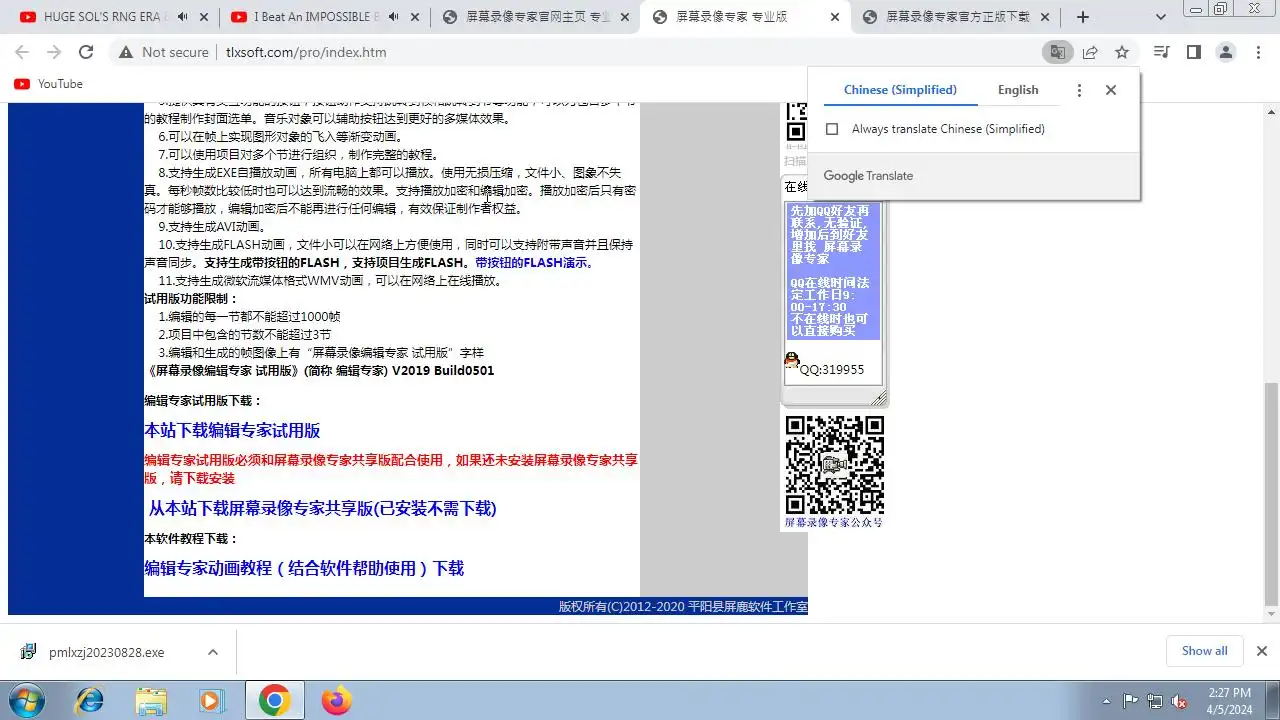Expand the pmlxzj20230828.exe download options arrow
The image size is (1280, 720).
point(212,652)
